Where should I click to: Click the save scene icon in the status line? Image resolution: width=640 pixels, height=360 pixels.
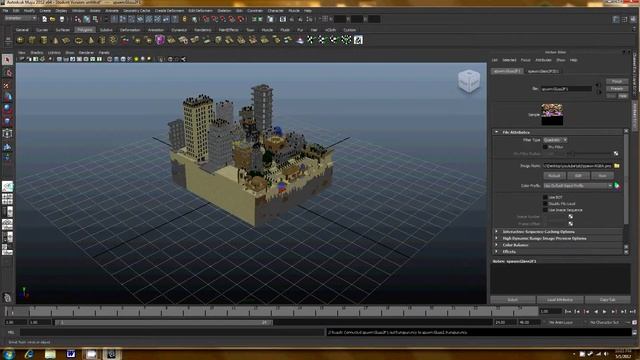click(62, 19)
